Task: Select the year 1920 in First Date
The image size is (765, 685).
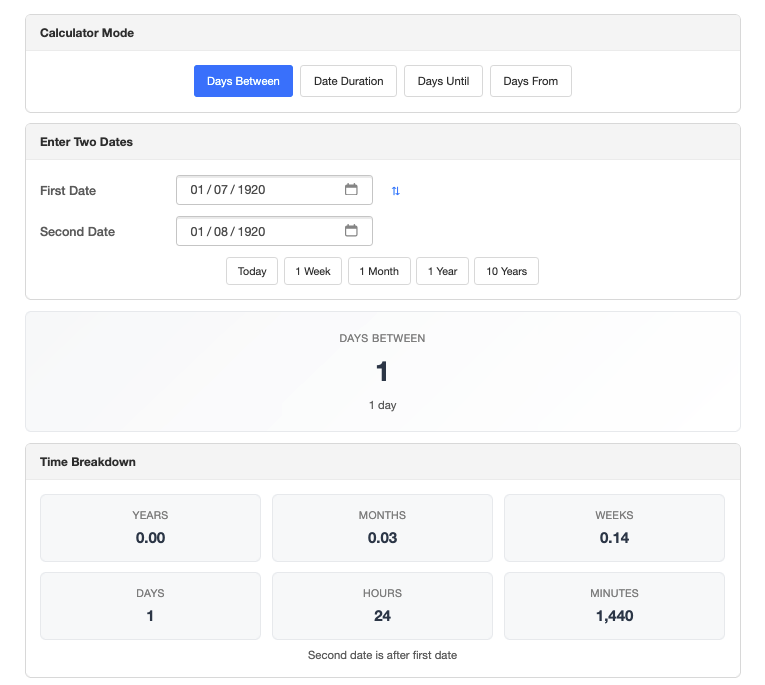Action: tap(252, 190)
